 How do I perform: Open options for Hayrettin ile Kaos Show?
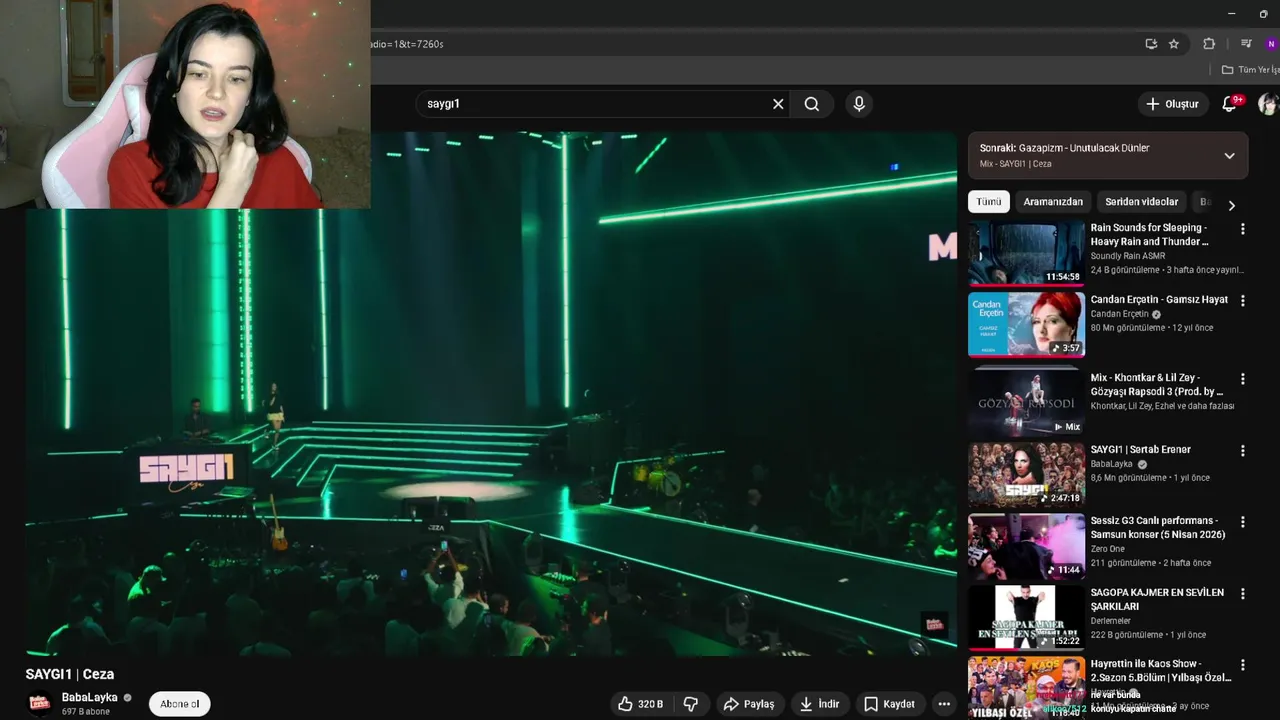coord(1243,665)
